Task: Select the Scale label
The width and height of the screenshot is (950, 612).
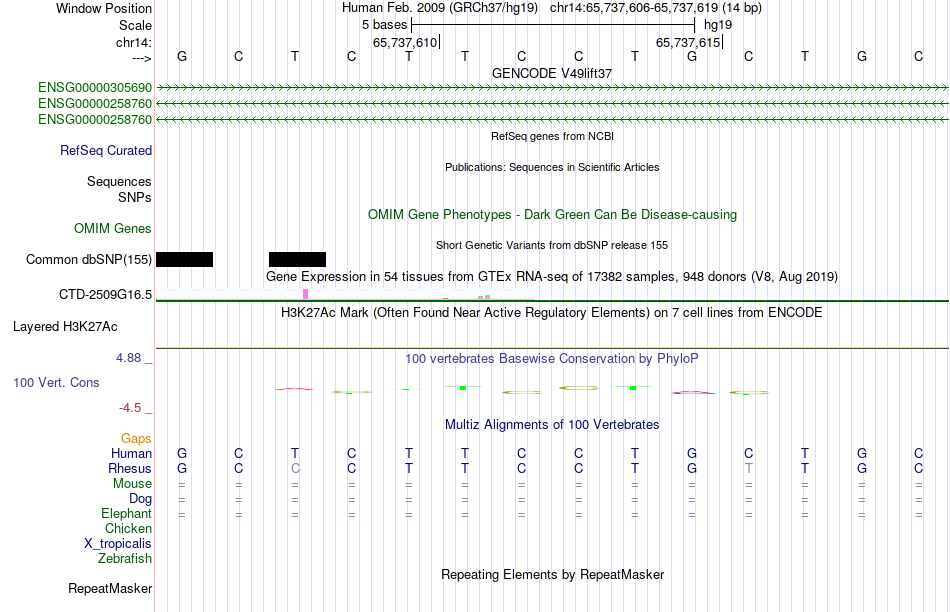Action: coord(136,25)
